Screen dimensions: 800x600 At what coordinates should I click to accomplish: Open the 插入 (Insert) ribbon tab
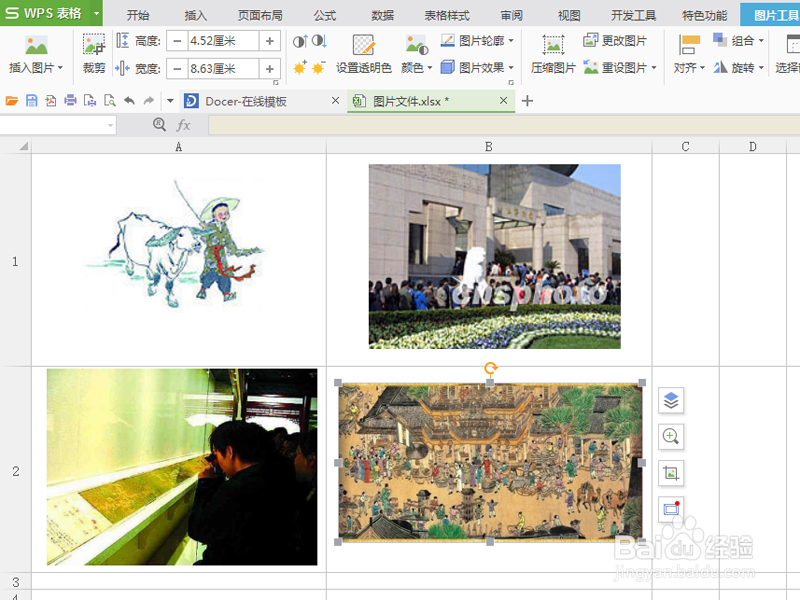(x=195, y=15)
